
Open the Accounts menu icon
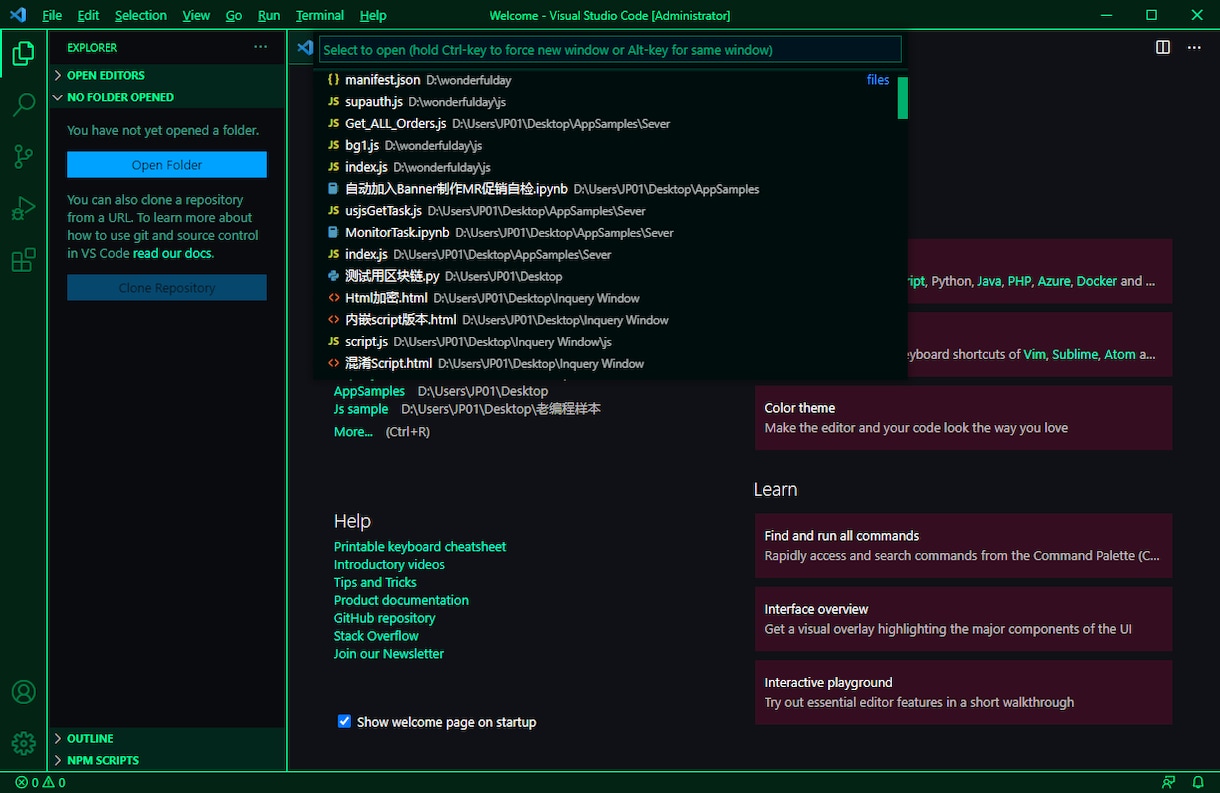pos(23,692)
